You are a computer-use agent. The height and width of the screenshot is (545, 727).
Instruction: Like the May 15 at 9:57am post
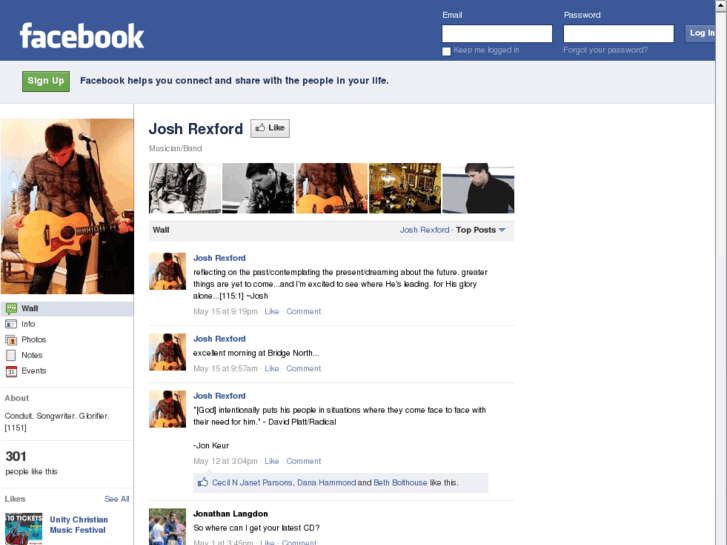272,368
